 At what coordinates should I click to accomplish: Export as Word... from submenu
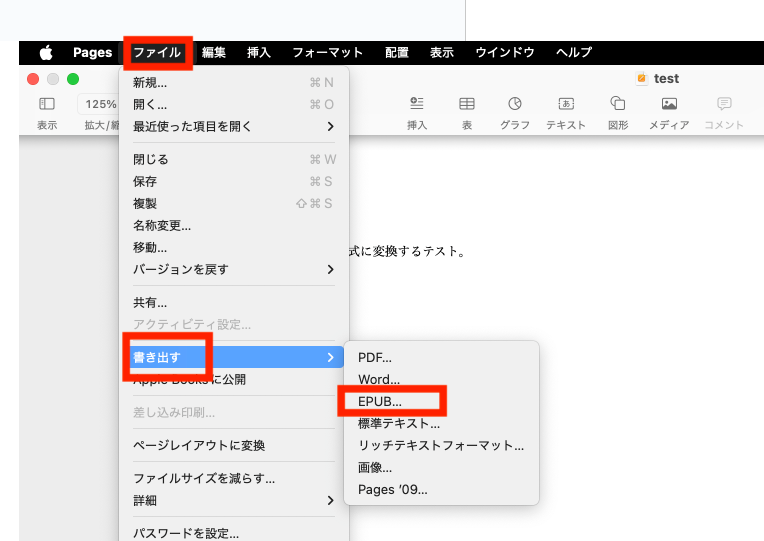click(441, 379)
